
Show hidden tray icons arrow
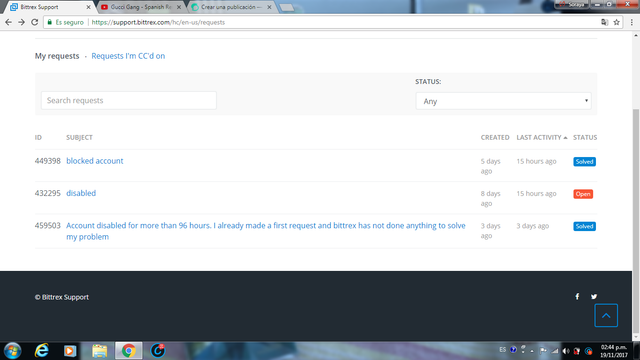[x=532, y=351]
